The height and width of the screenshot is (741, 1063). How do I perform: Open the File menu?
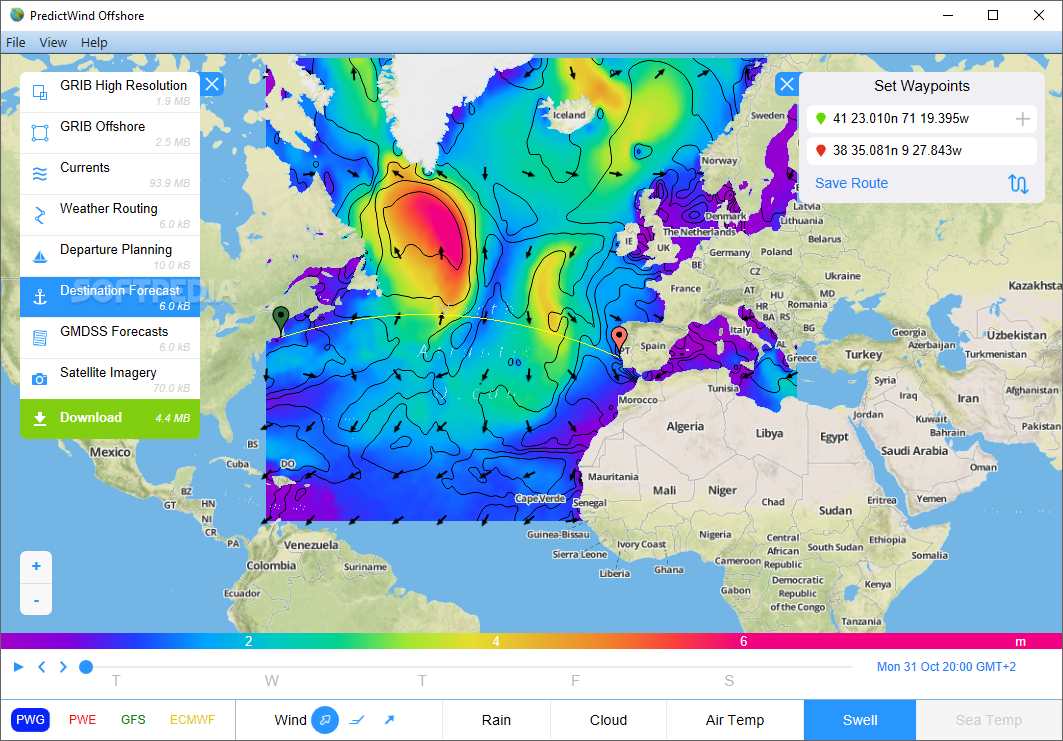16,43
